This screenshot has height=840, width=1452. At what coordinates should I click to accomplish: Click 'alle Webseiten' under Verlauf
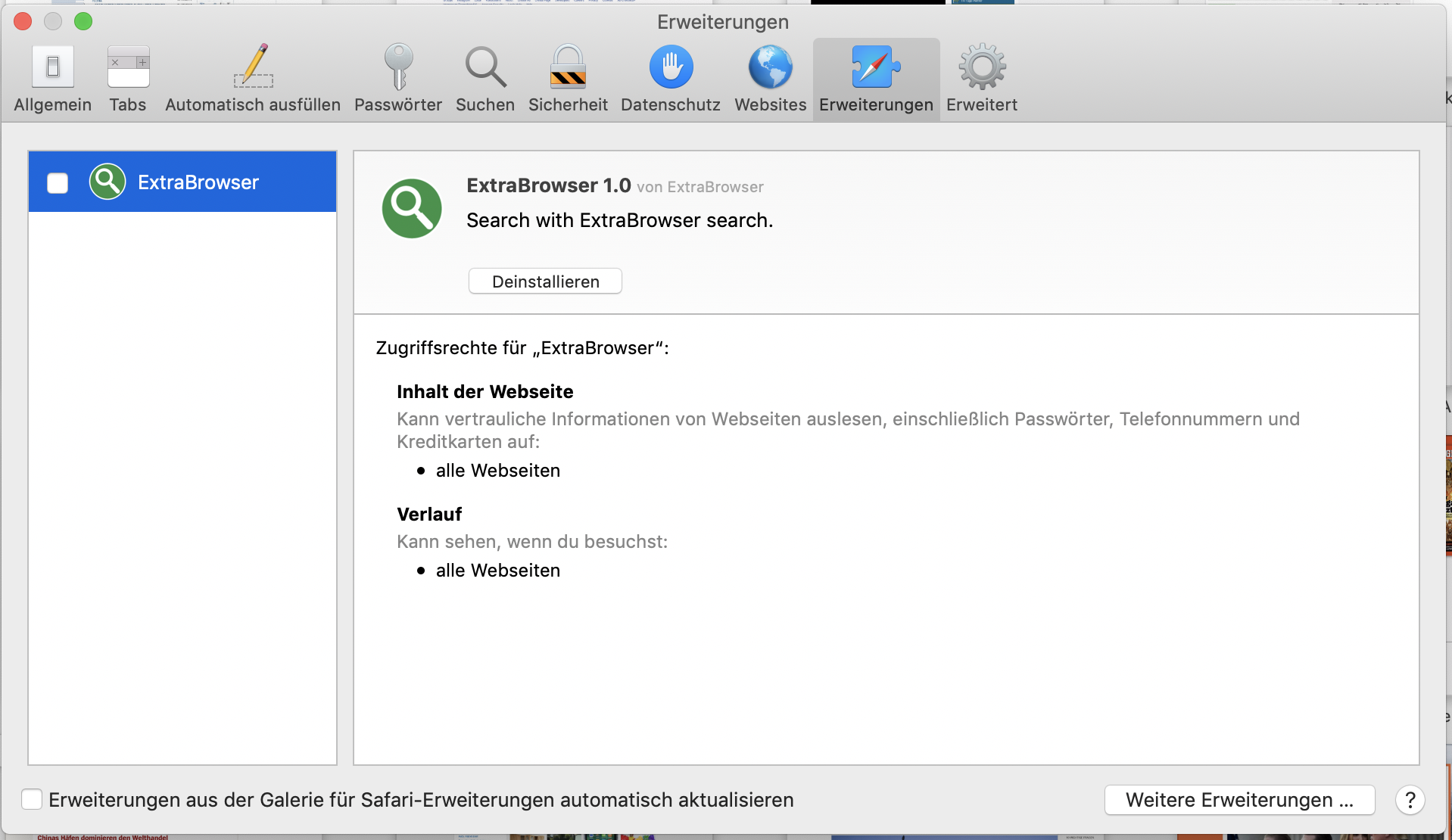tap(498, 570)
